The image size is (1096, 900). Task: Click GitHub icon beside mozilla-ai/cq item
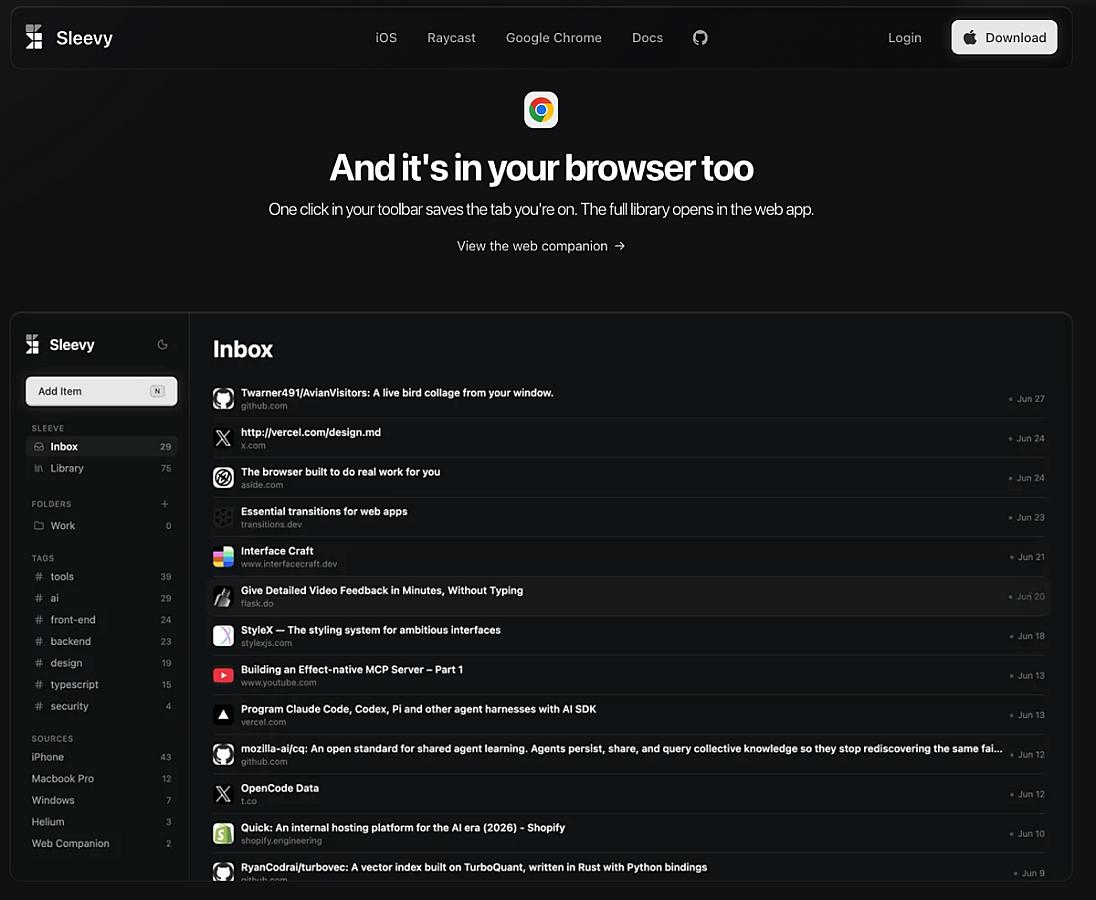(x=223, y=754)
